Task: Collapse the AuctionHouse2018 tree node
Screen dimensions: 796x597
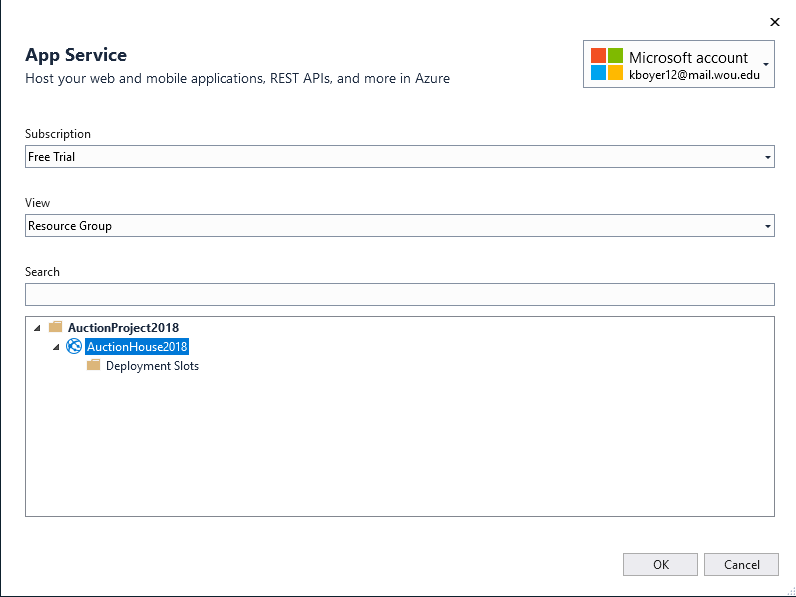Action: click(56, 347)
